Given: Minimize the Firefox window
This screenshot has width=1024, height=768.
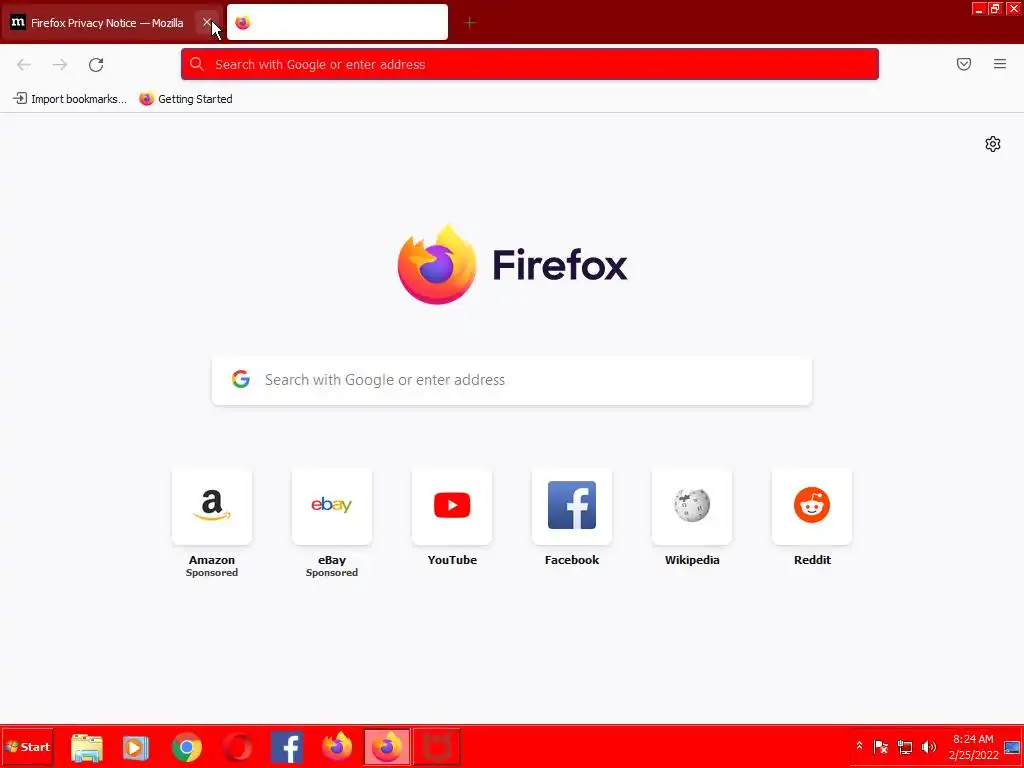Looking at the screenshot, I should 978,8.
